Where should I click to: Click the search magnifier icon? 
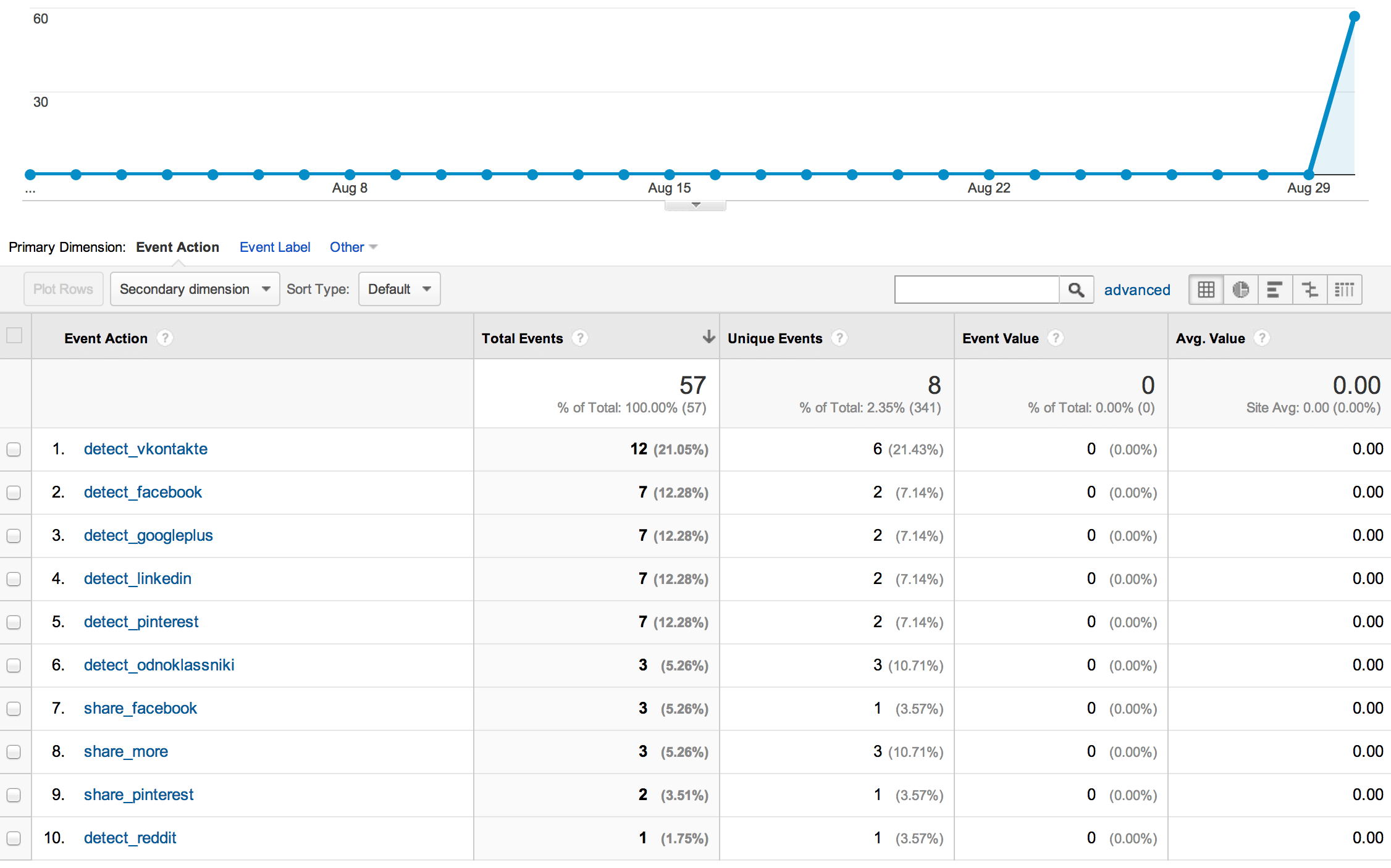click(x=1078, y=289)
